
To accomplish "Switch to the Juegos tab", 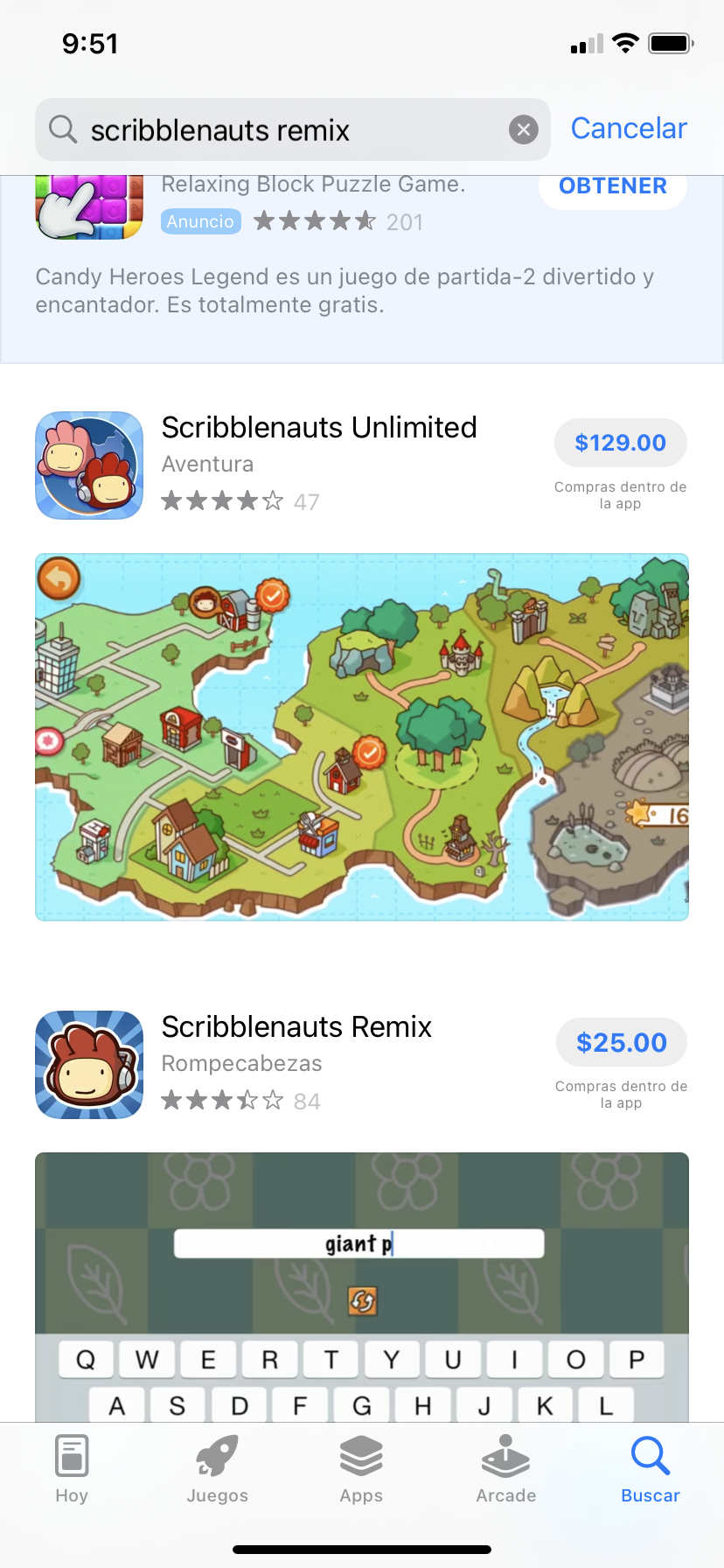I will [217, 1470].
